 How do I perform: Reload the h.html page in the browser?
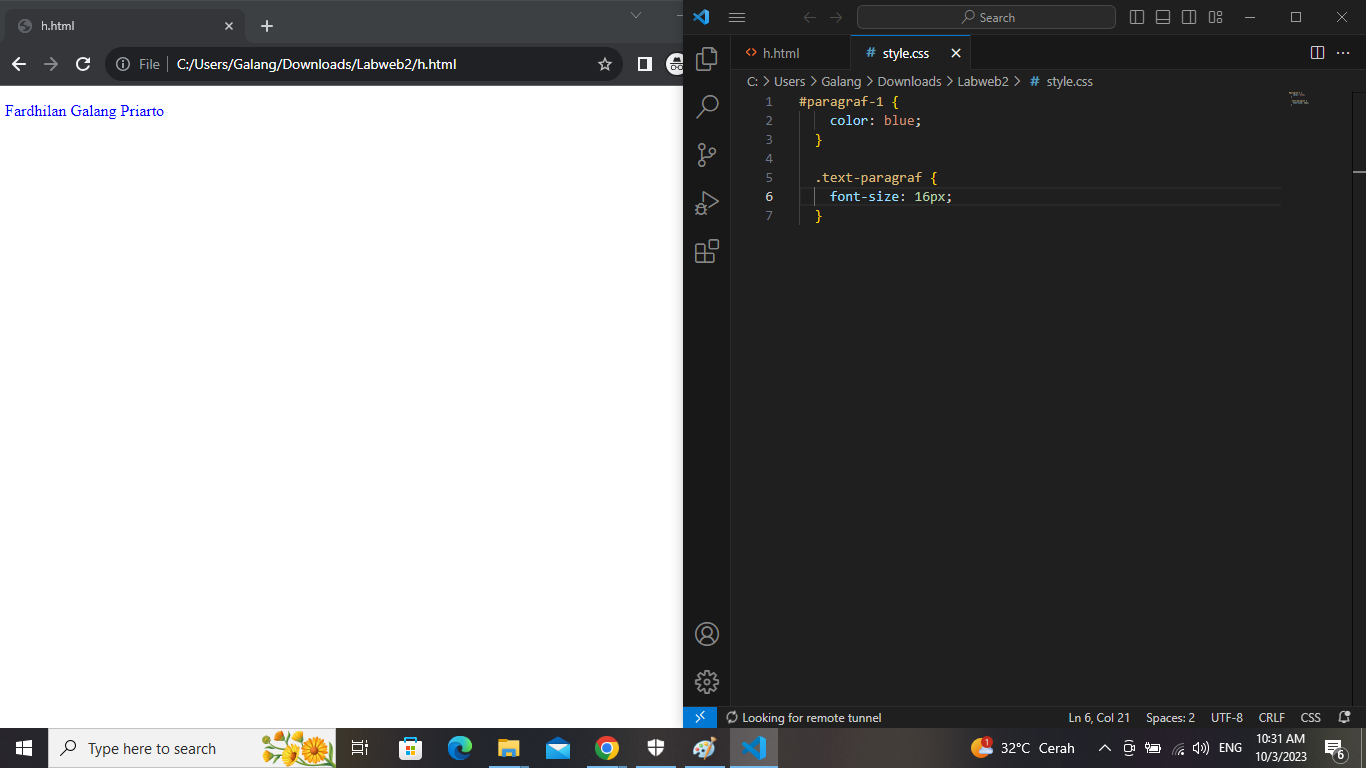click(83, 63)
